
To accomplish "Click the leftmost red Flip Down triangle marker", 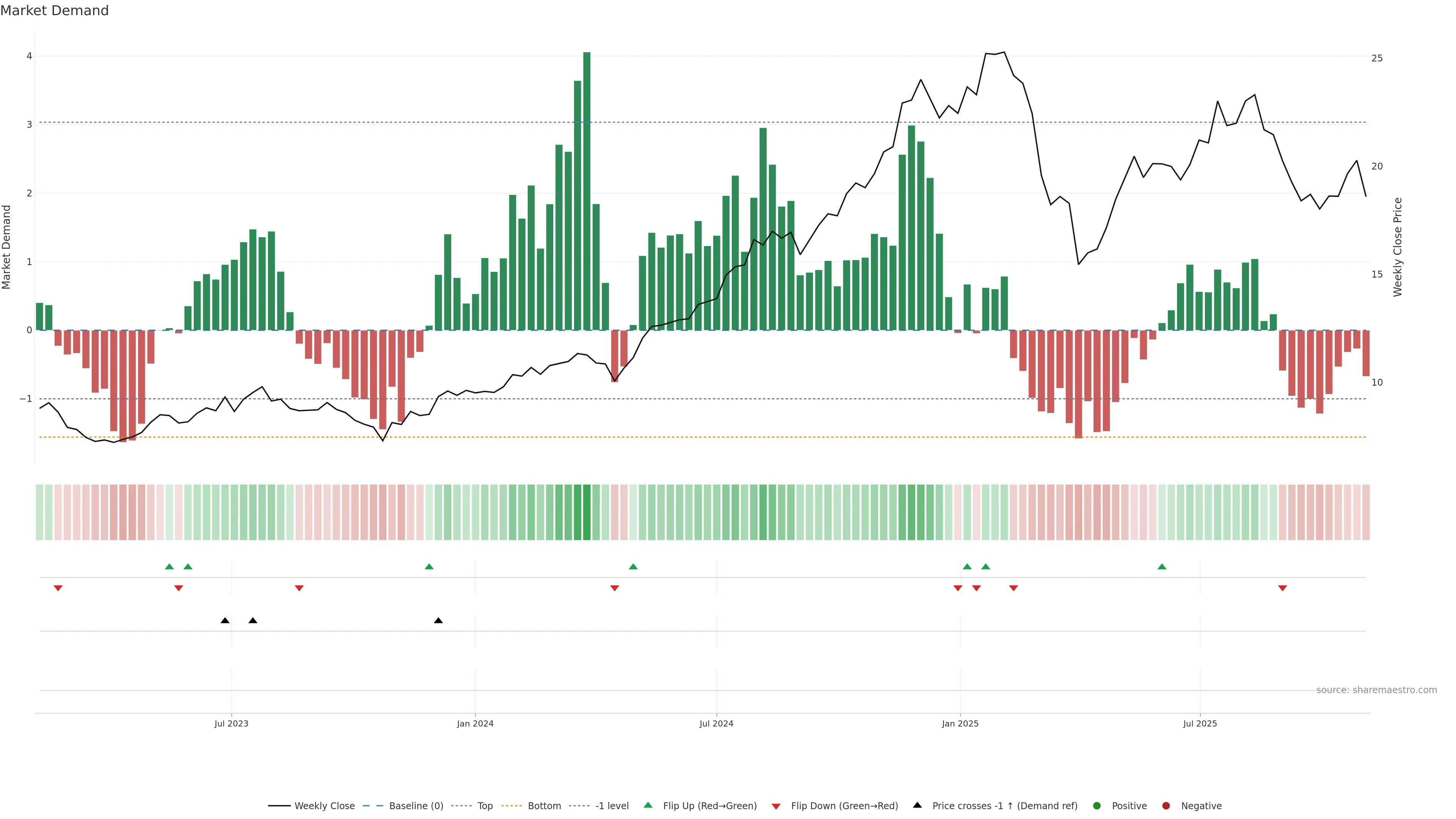I will point(58,588).
